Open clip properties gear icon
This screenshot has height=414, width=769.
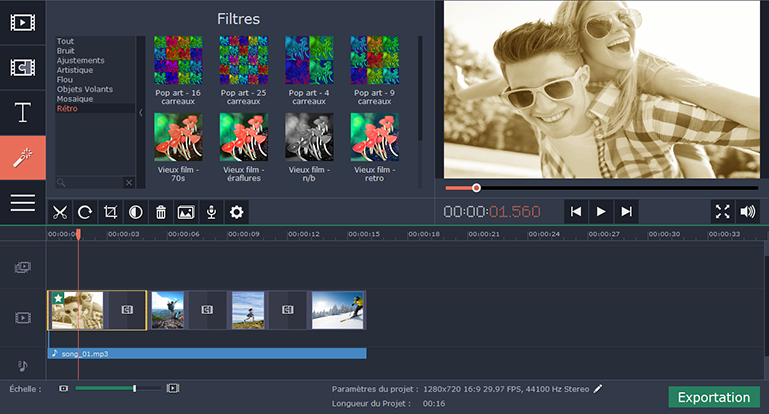click(x=237, y=212)
